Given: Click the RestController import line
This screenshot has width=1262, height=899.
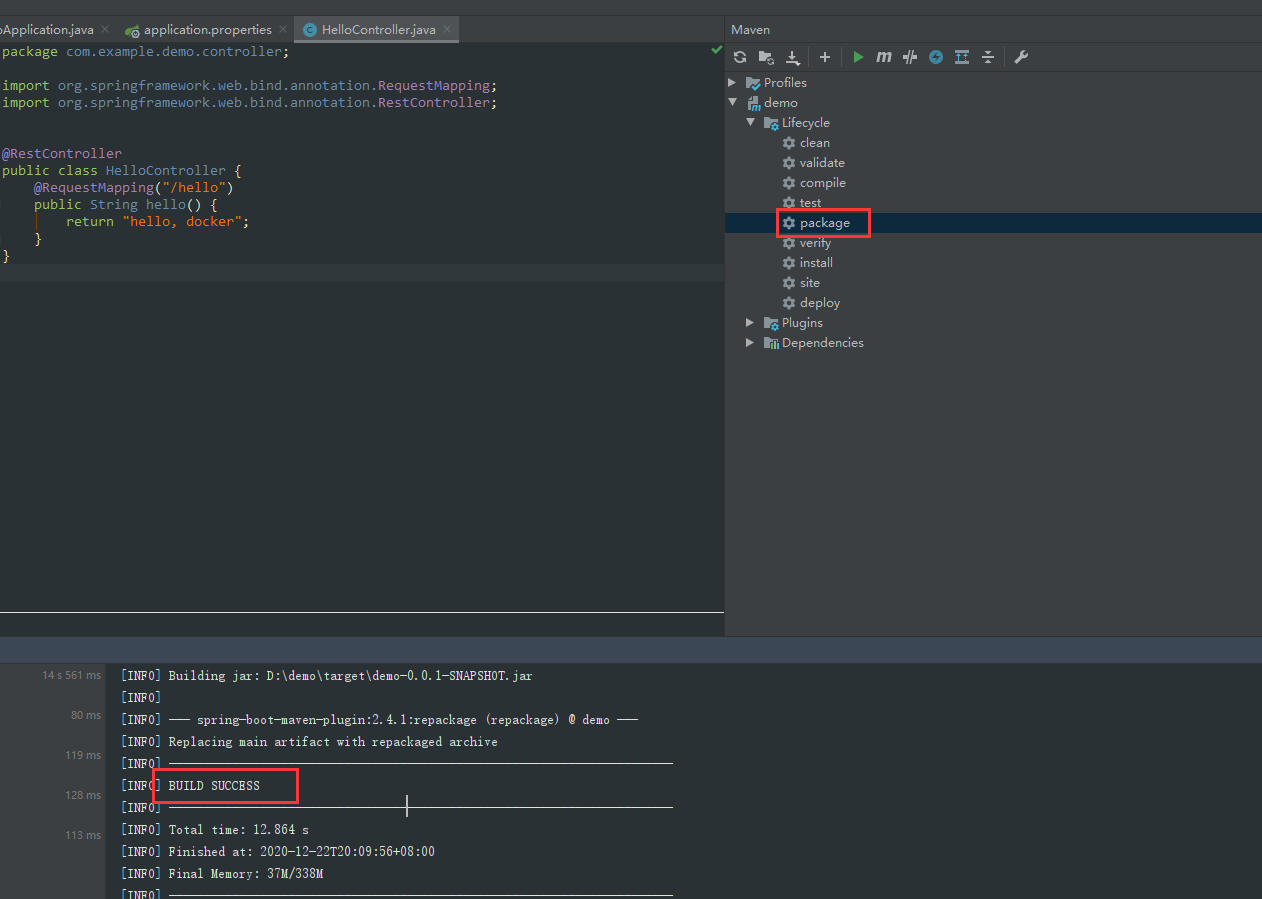Looking at the screenshot, I should (250, 102).
